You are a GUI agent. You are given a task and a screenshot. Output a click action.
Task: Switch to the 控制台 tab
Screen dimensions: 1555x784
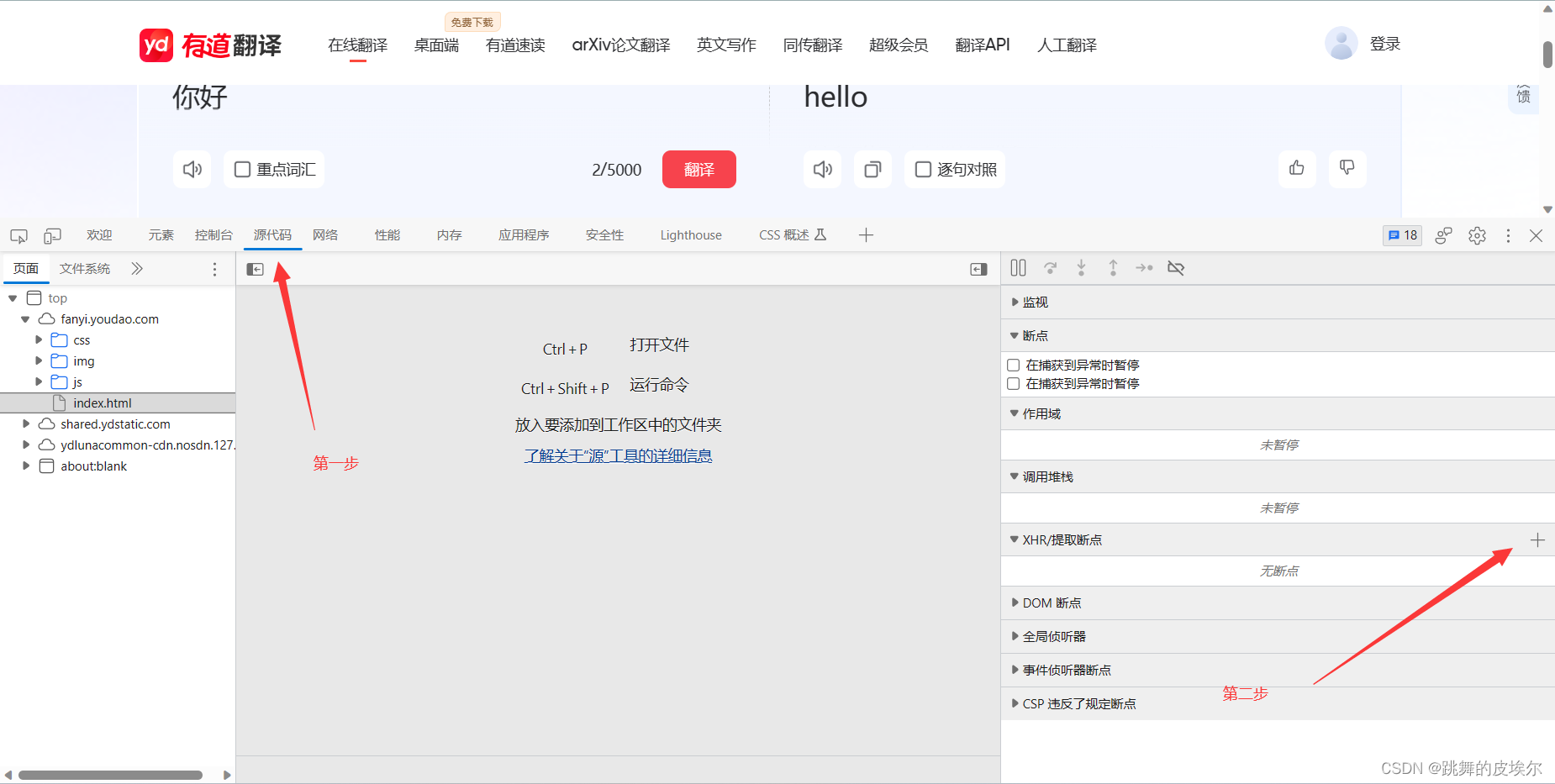click(x=213, y=235)
